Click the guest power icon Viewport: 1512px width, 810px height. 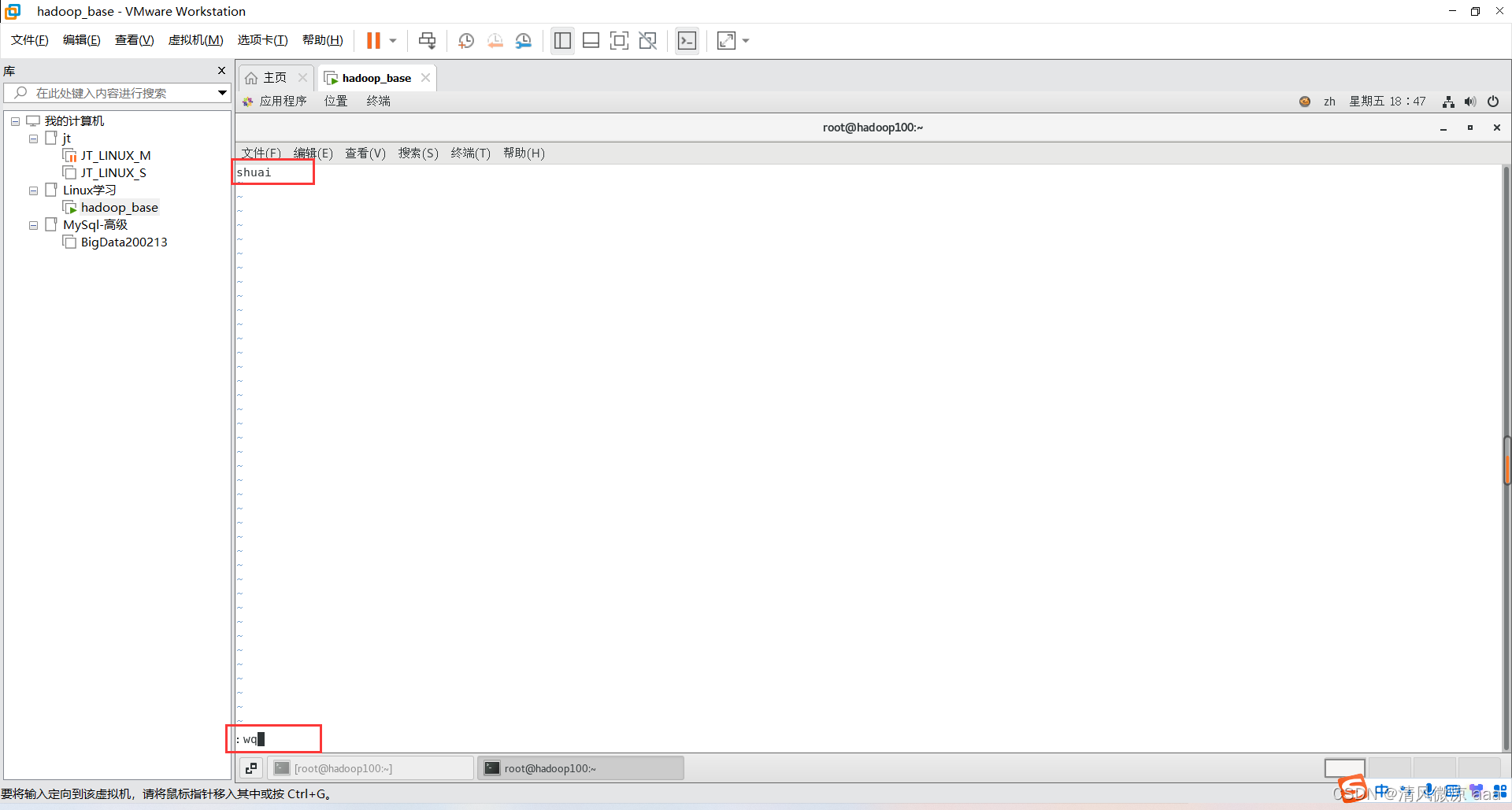point(1492,102)
